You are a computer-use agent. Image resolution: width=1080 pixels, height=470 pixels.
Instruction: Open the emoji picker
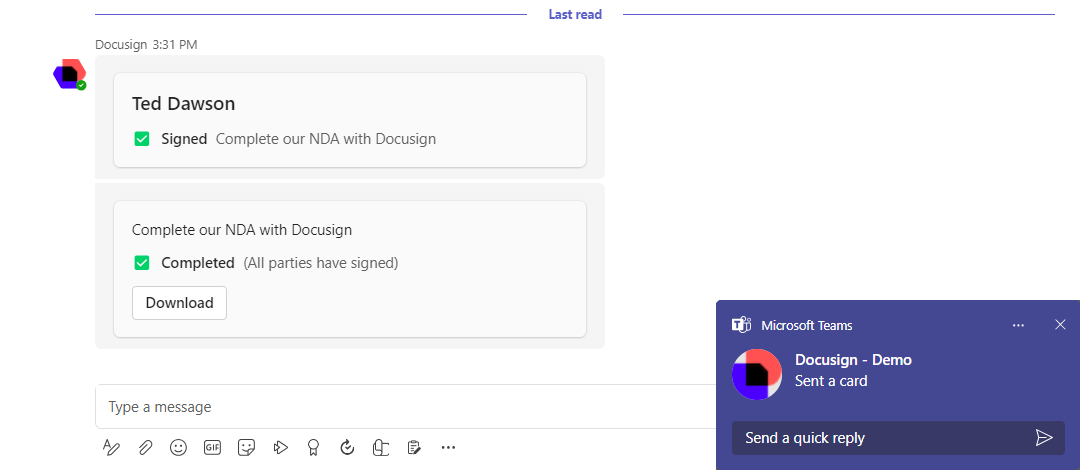click(178, 448)
